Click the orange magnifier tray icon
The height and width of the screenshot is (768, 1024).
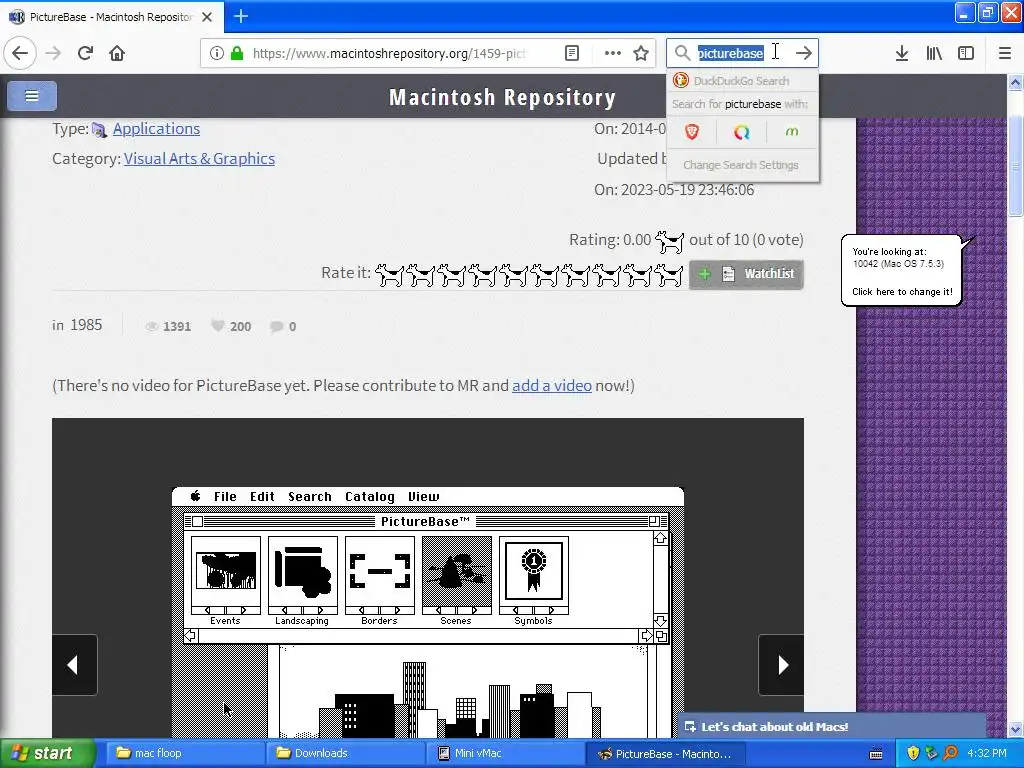(950, 753)
